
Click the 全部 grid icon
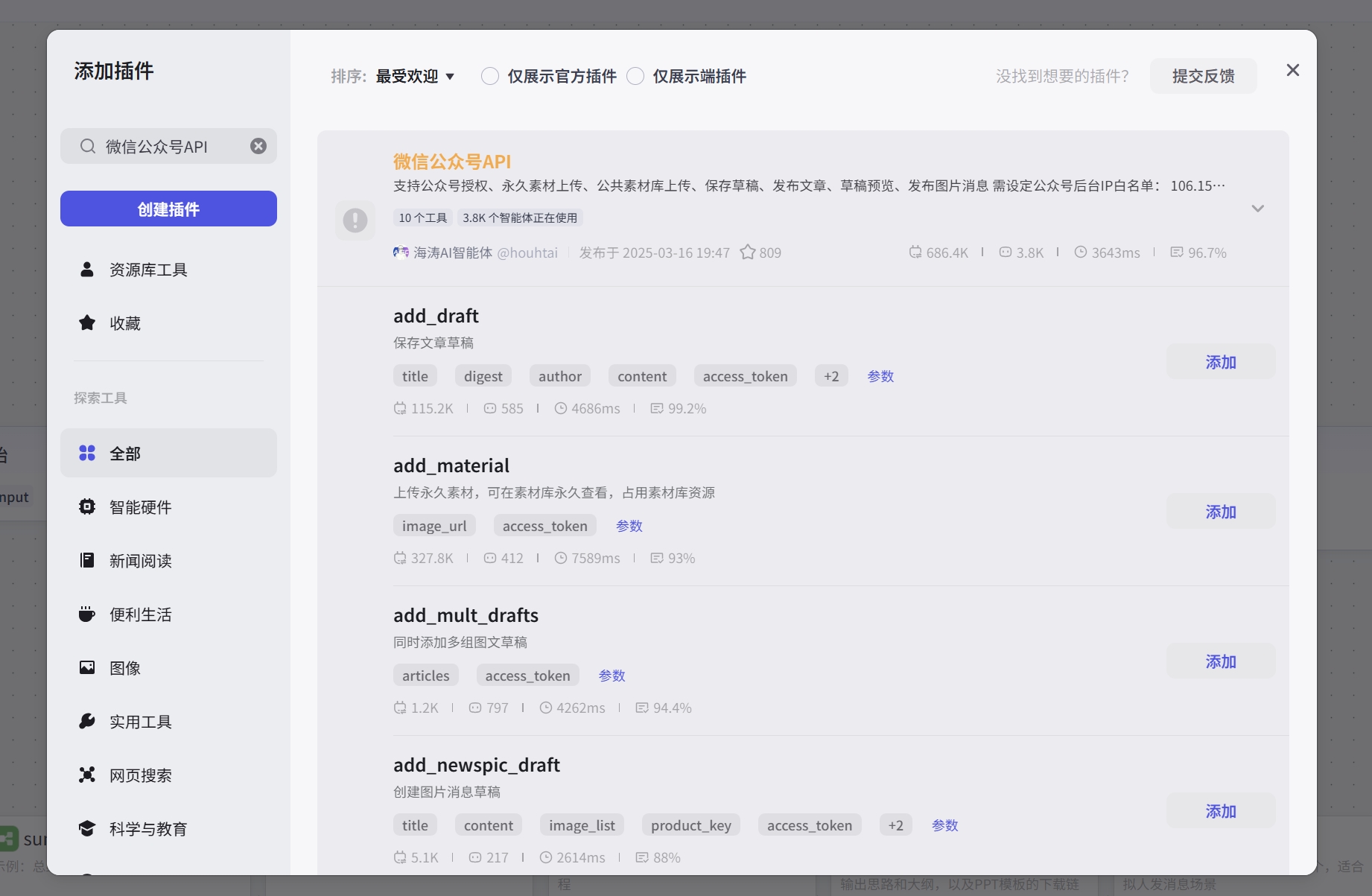tap(87, 453)
